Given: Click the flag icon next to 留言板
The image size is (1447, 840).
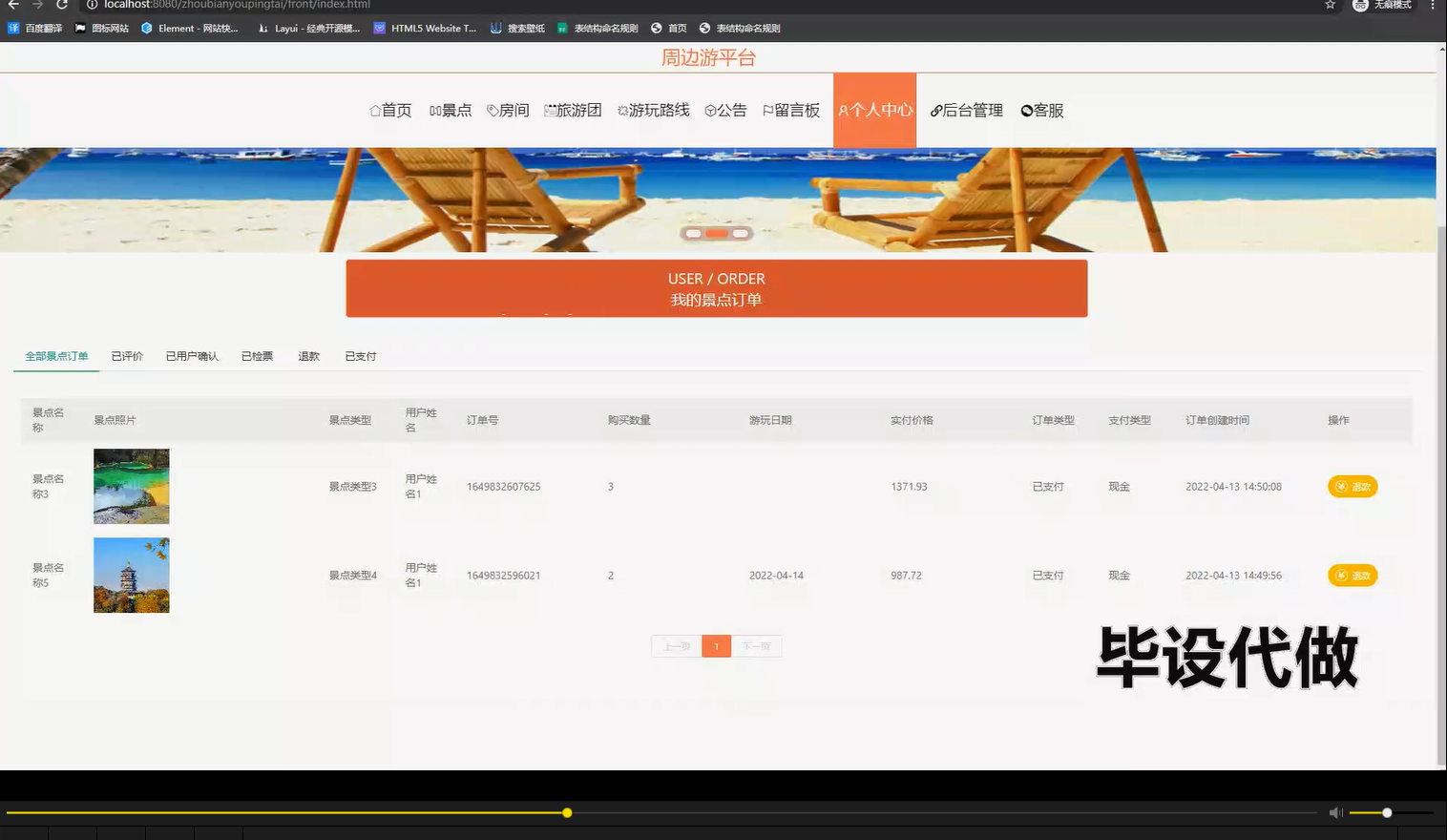Looking at the screenshot, I should 767,110.
